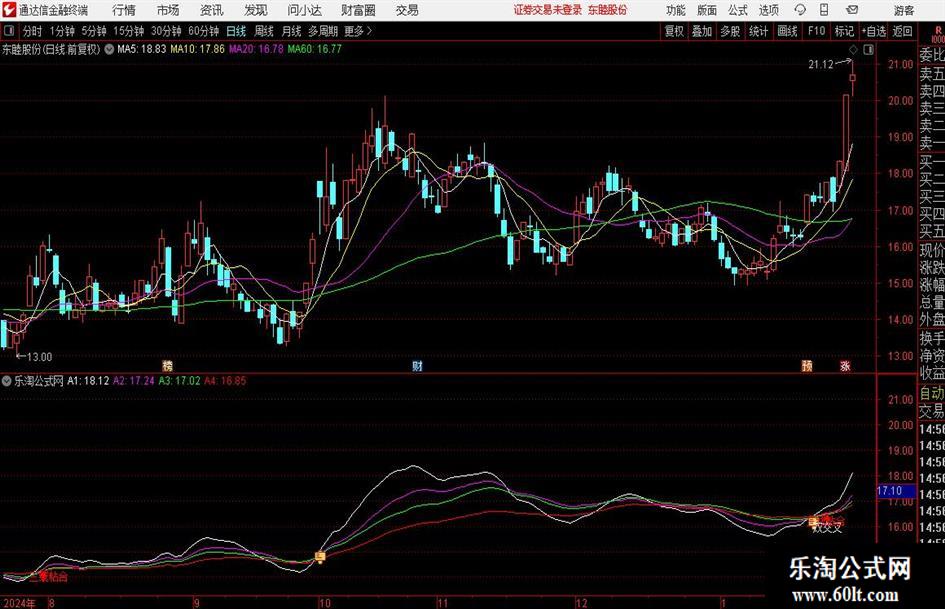Screen dimensions: 945x609
Task: Click the 统计 statistics button
Action: click(x=759, y=31)
